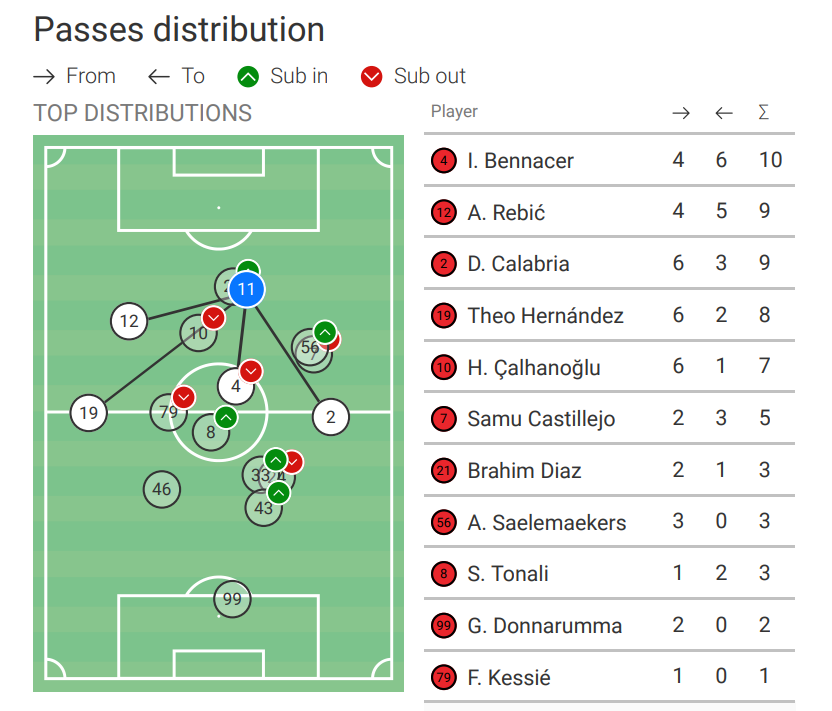The height and width of the screenshot is (711, 832).
Task: Select the A. Rebić table row
Action: 609,212
